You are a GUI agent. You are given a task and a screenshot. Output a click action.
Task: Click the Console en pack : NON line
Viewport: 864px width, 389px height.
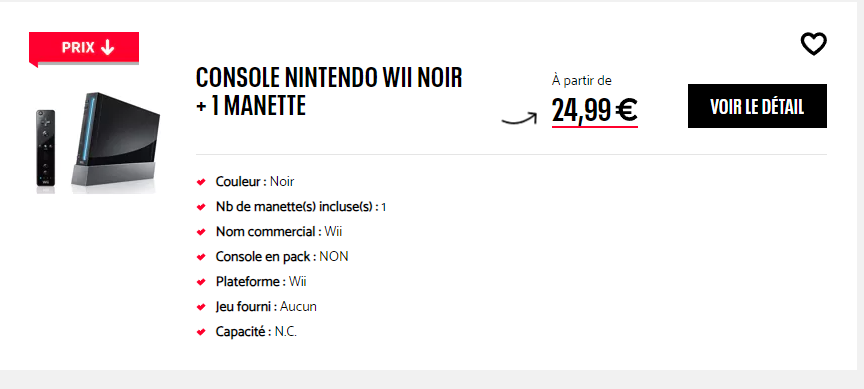pos(282,257)
